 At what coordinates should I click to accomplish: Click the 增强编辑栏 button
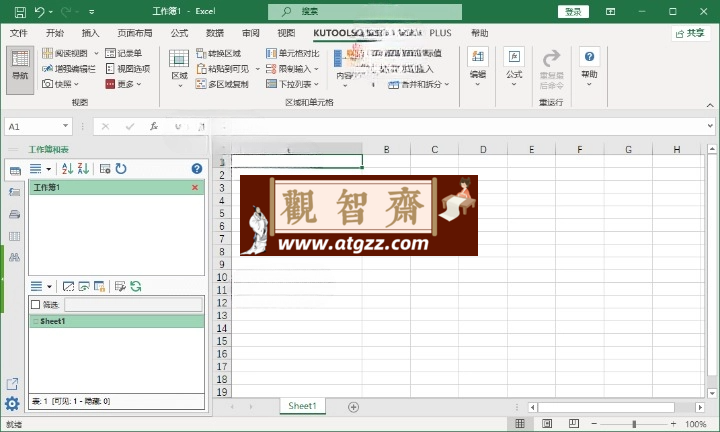pyautogui.click(x=69, y=69)
